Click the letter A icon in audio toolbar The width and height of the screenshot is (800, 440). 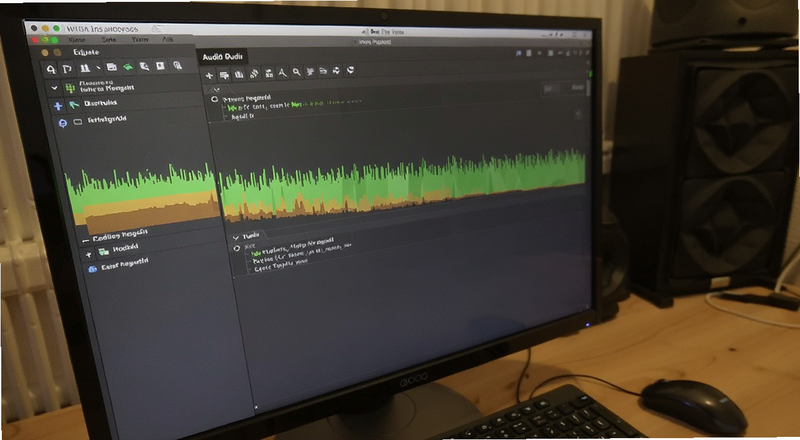click(282, 73)
